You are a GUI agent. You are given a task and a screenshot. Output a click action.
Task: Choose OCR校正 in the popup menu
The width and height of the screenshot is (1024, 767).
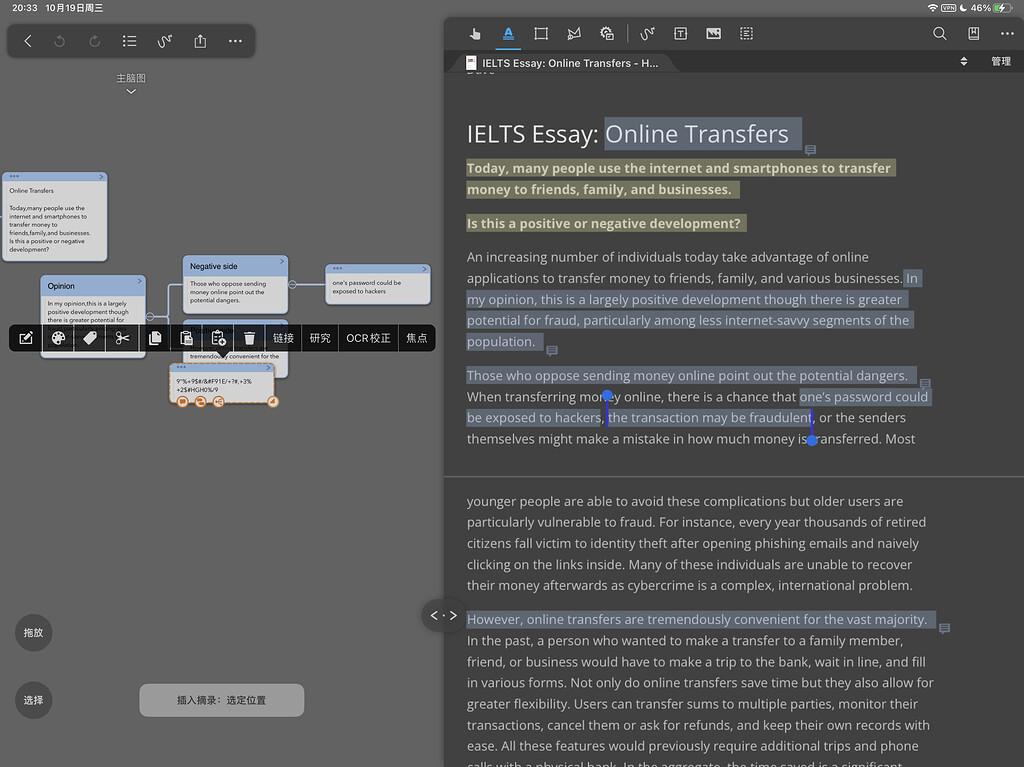click(x=368, y=338)
